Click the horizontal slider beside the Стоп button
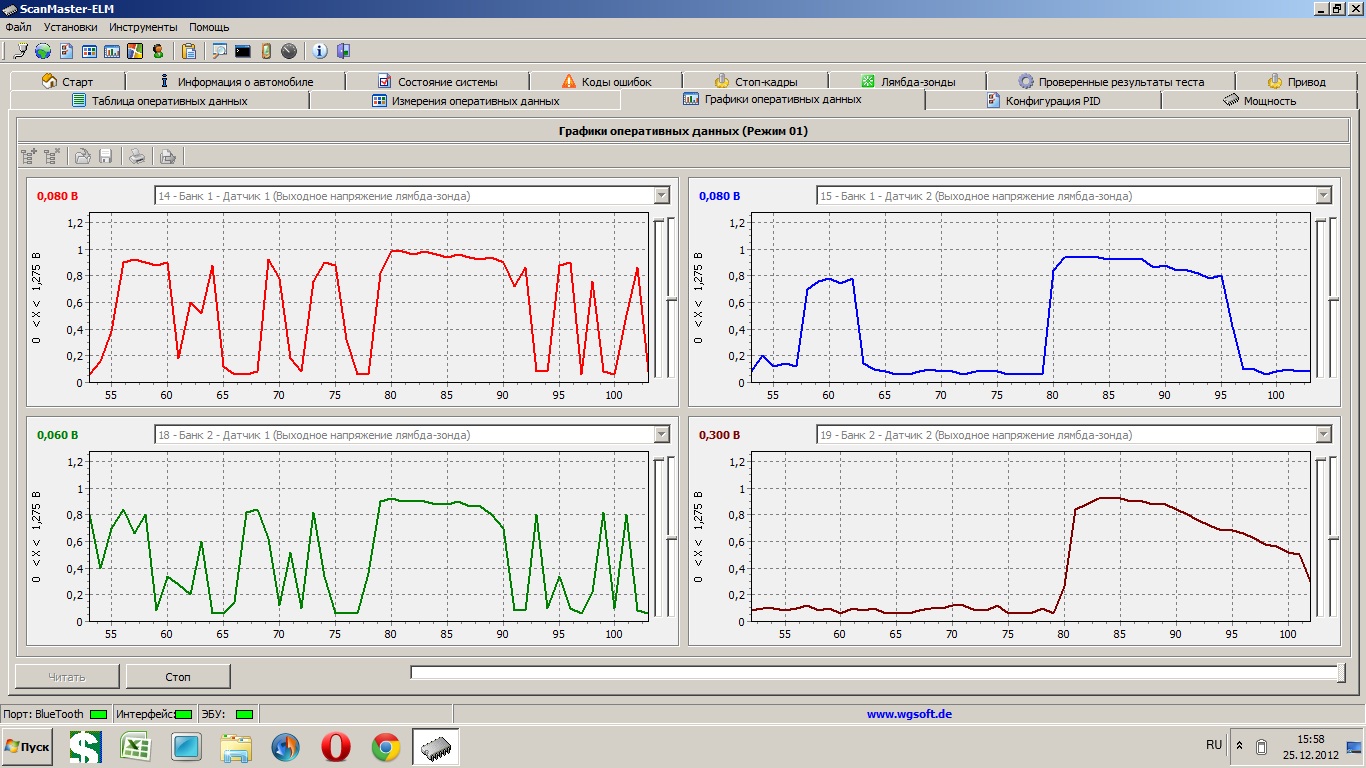1366x768 pixels. 876,673
